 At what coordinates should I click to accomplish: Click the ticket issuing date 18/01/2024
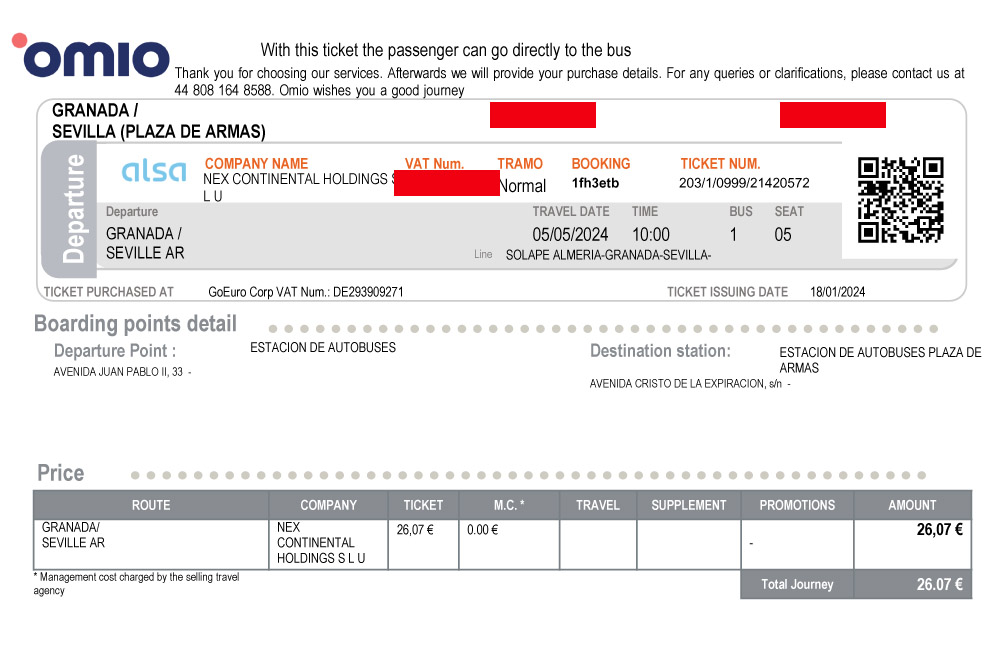[837, 292]
